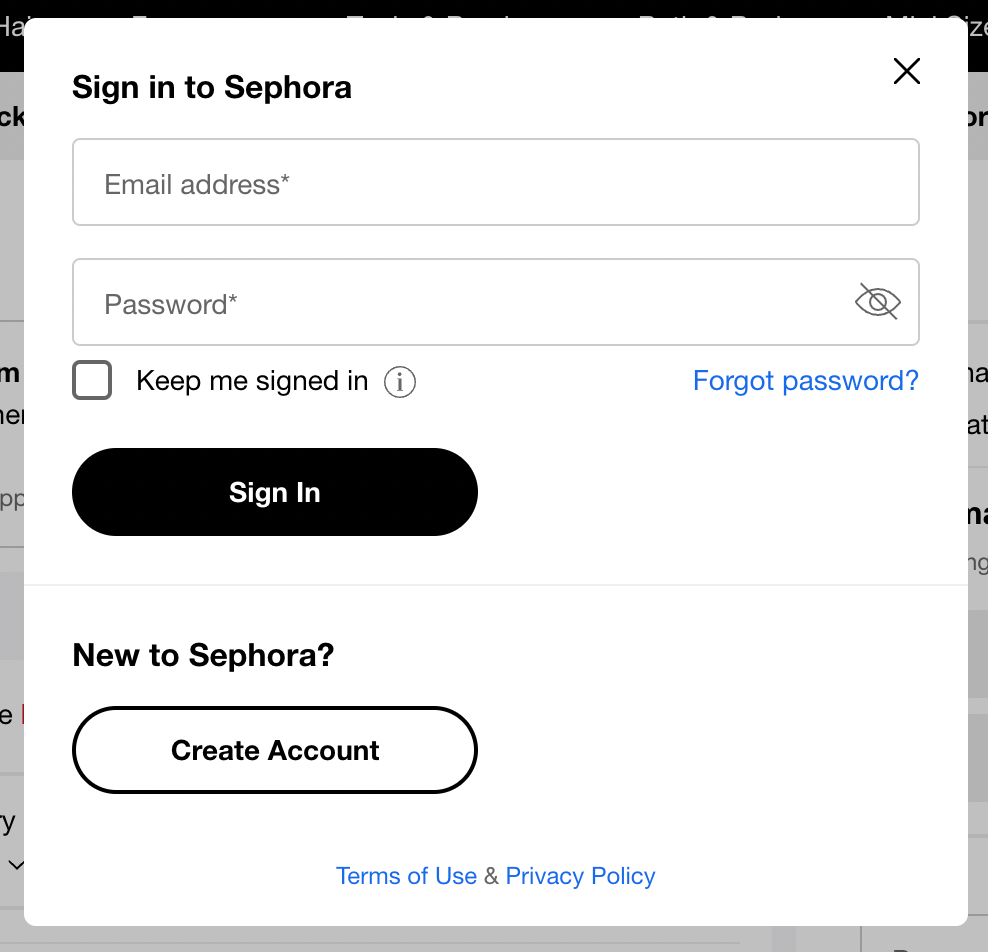Close the Sign in to Sephora dialog

(907, 71)
